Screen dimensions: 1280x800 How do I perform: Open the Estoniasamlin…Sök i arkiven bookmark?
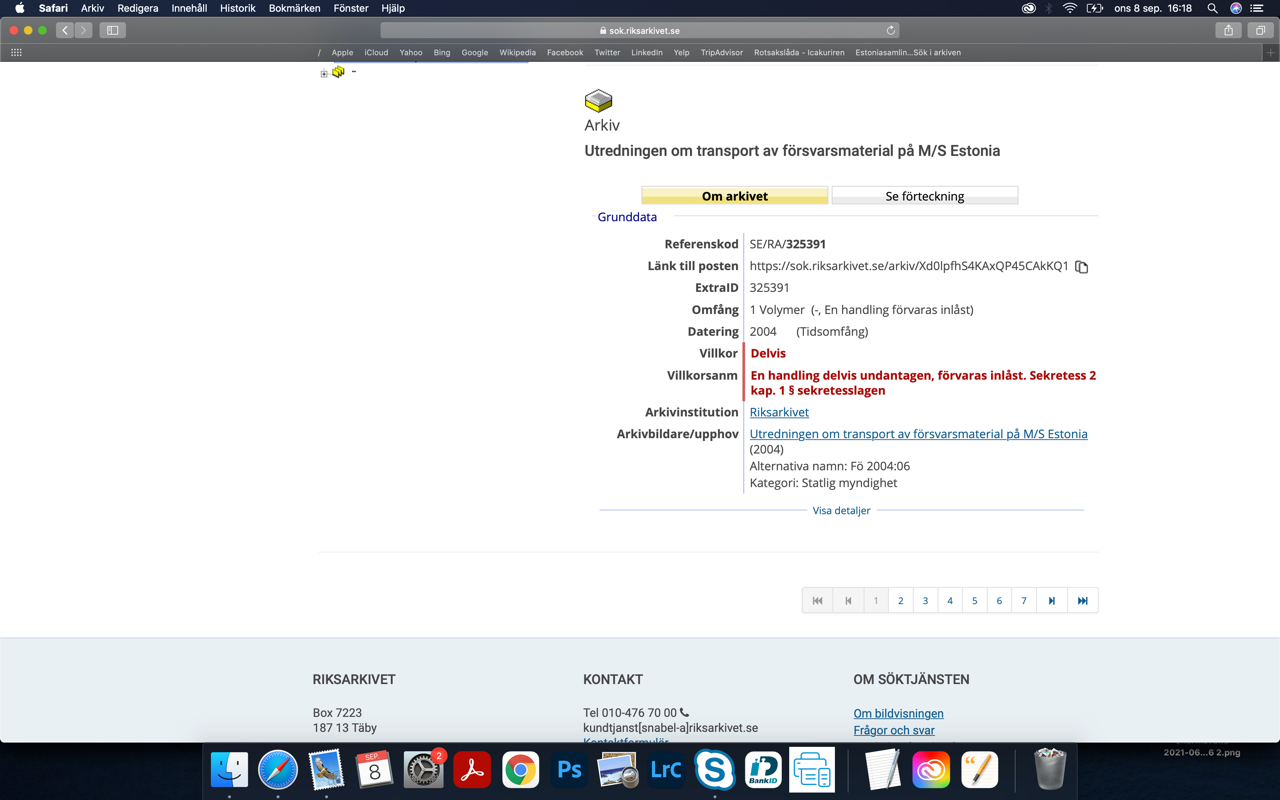[908, 52]
